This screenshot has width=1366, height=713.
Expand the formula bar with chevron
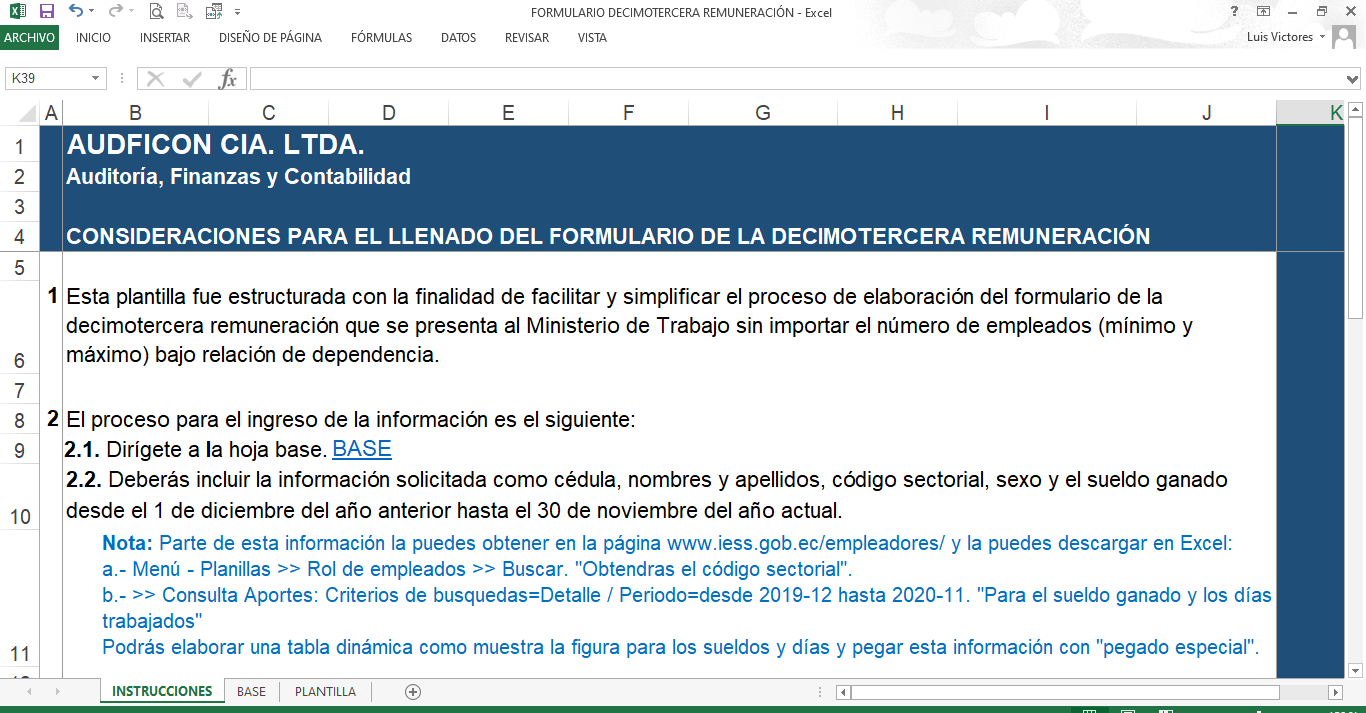(x=1353, y=79)
